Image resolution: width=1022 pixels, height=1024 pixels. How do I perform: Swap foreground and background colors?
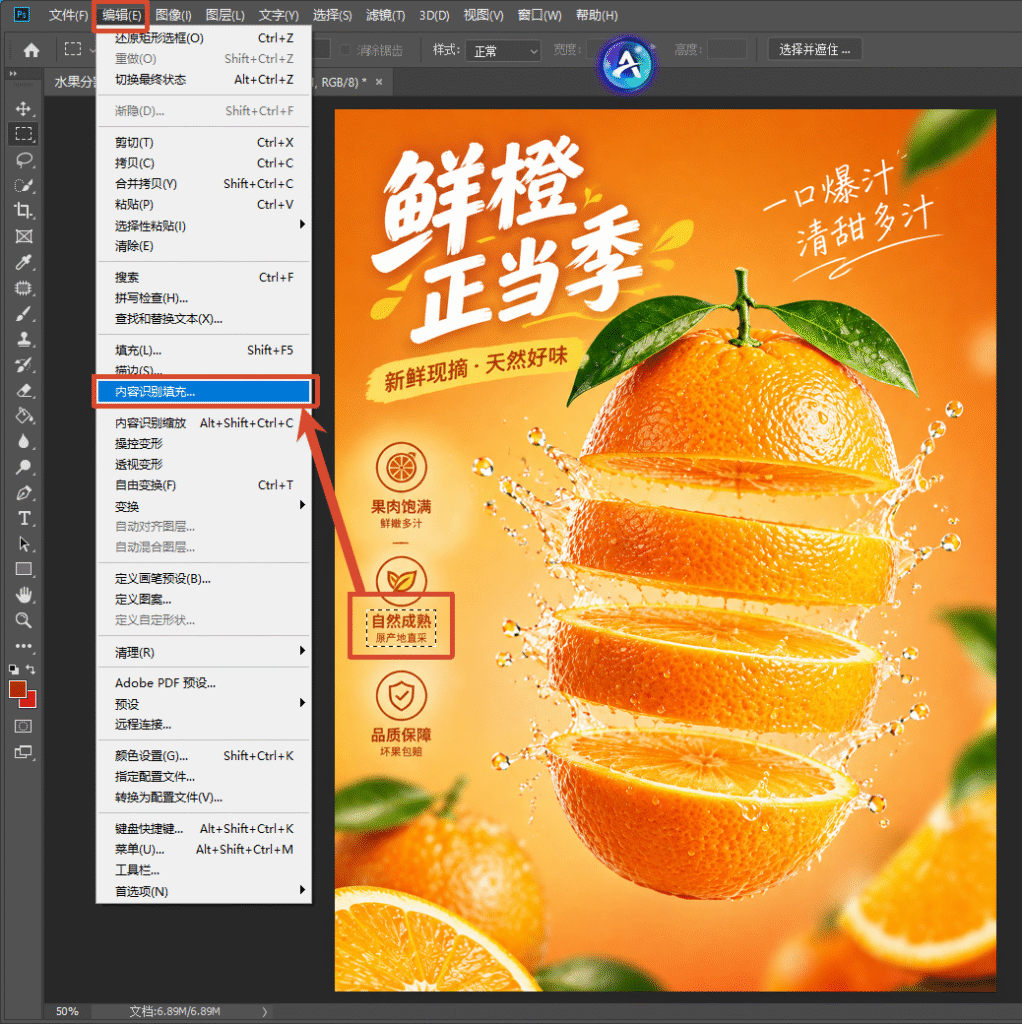[31, 669]
